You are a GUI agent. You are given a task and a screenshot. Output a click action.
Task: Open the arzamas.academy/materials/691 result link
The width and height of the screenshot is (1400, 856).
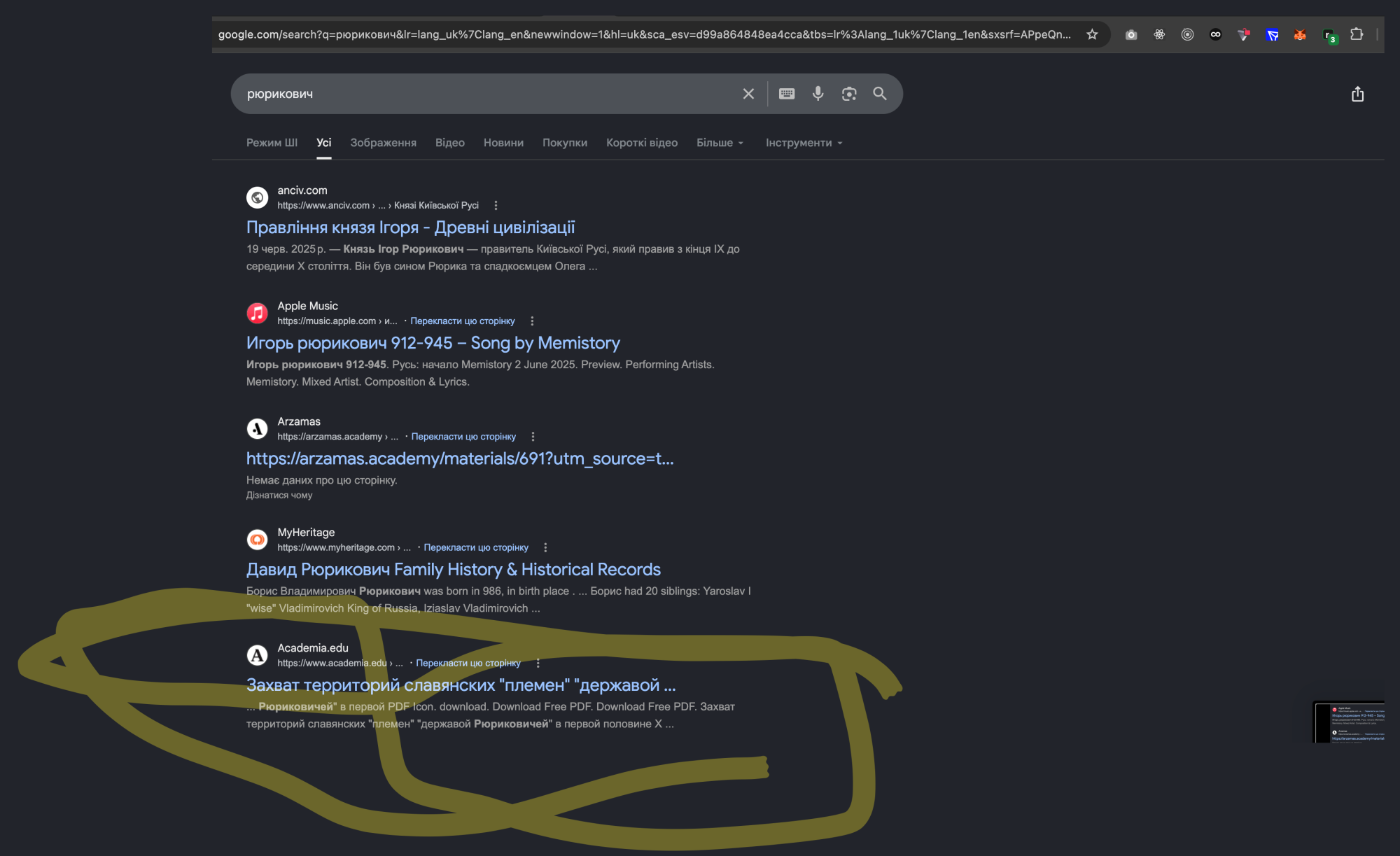(460, 458)
